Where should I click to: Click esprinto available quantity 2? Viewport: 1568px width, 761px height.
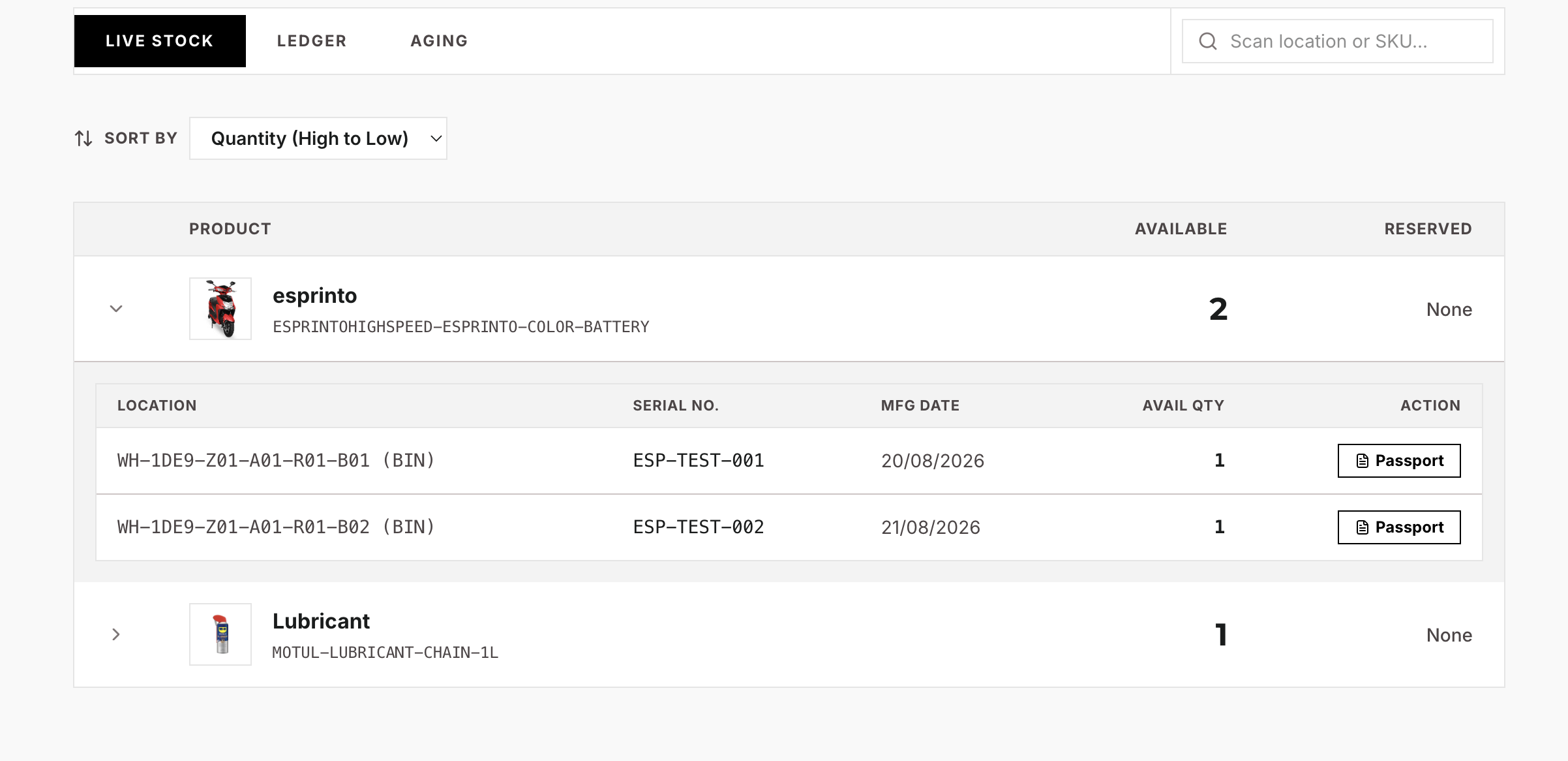(1218, 309)
